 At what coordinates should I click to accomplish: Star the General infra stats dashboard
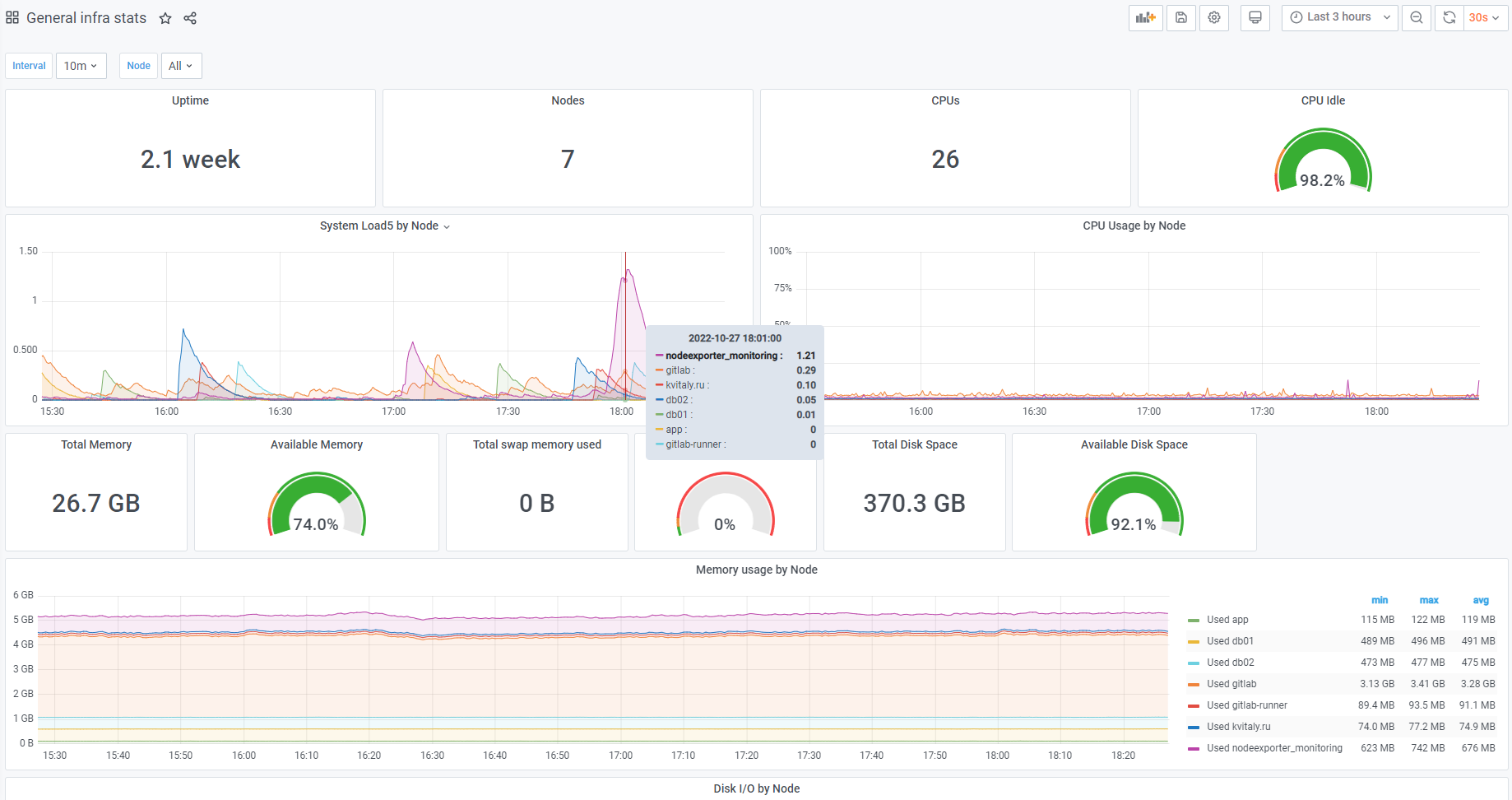[165, 18]
